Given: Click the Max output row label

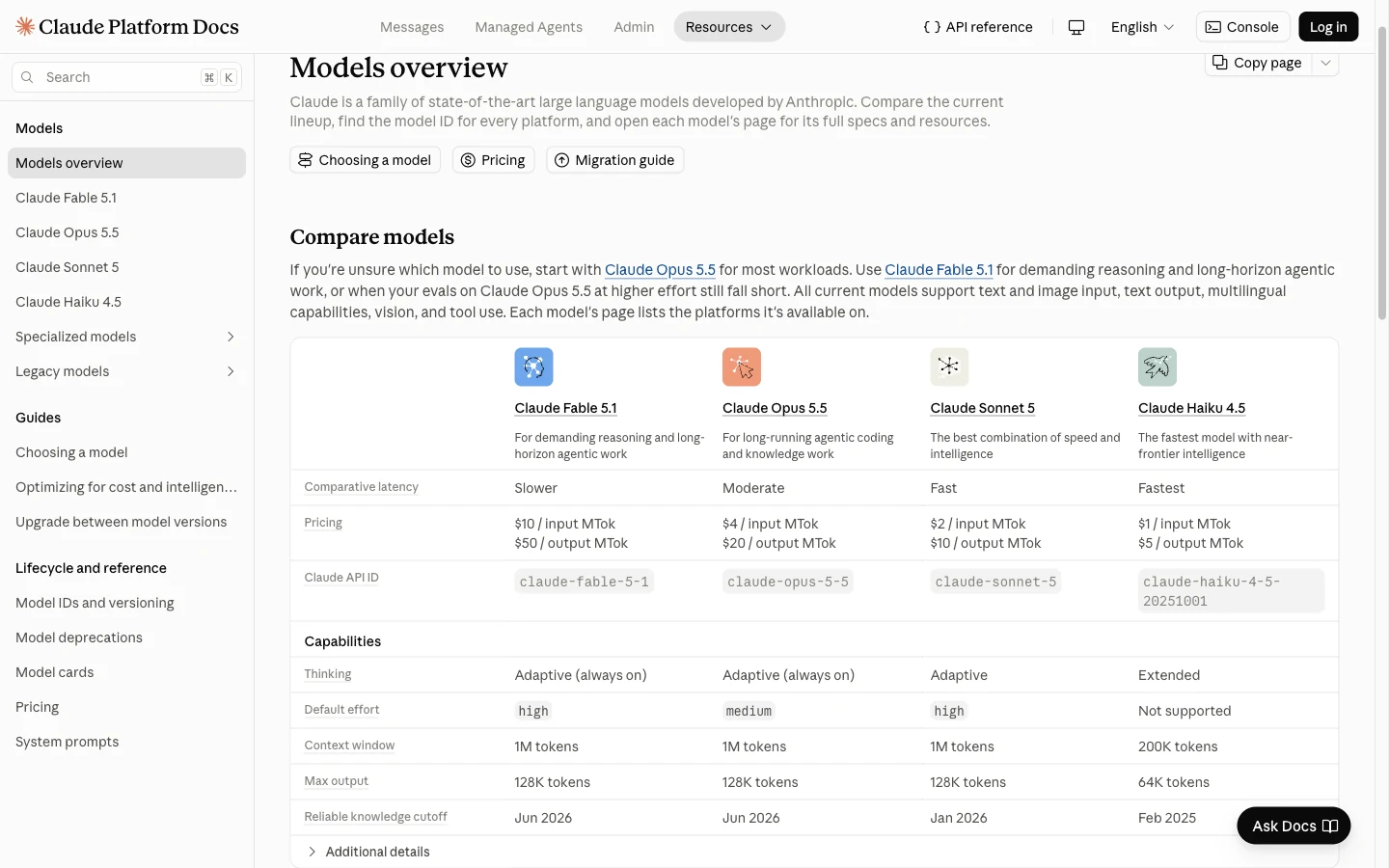Looking at the screenshot, I should pyautogui.click(x=336, y=781).
